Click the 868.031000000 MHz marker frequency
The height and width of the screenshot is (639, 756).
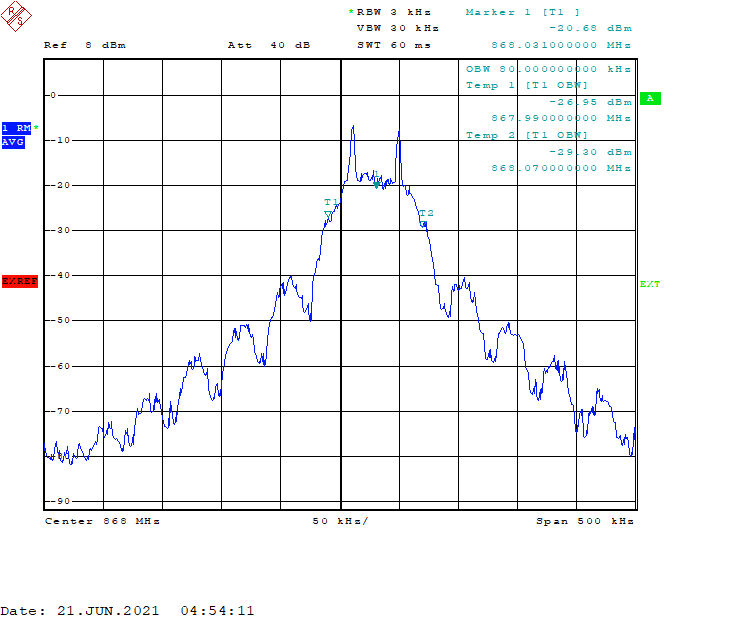click(x=561, y=45)
